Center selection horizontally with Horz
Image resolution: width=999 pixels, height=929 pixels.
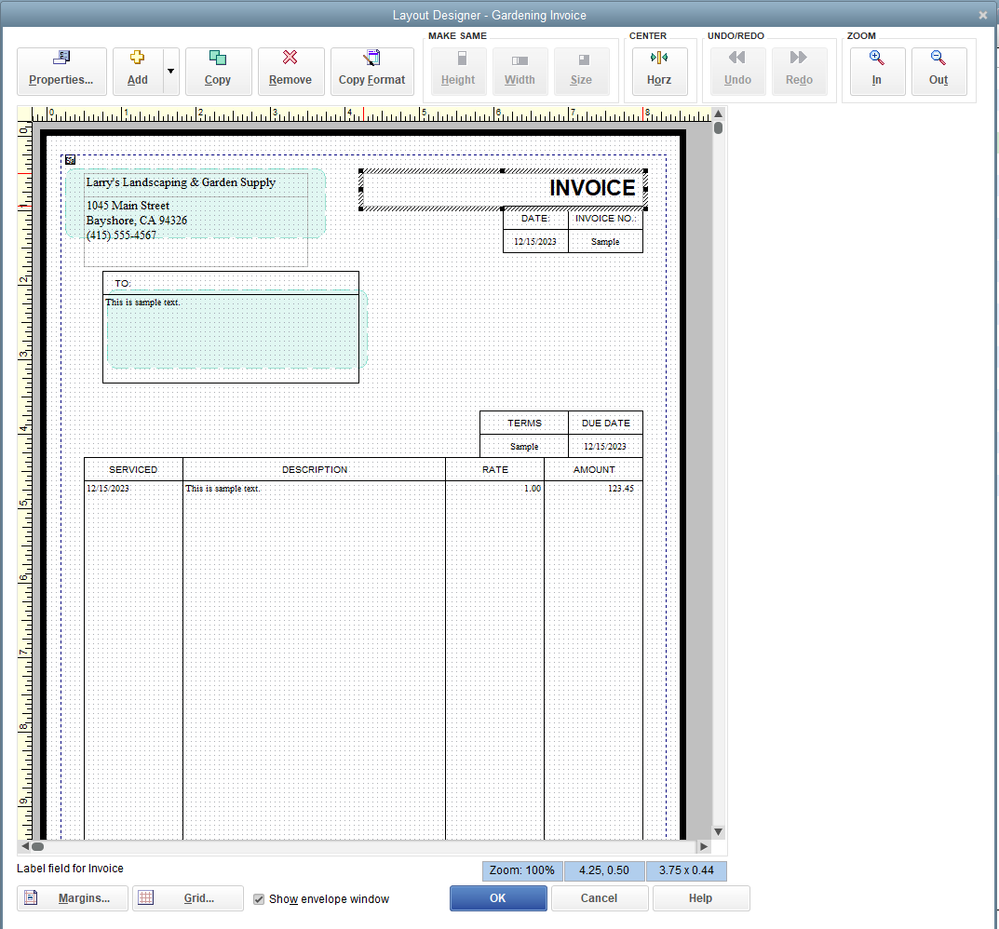click(x=658, y=71)
